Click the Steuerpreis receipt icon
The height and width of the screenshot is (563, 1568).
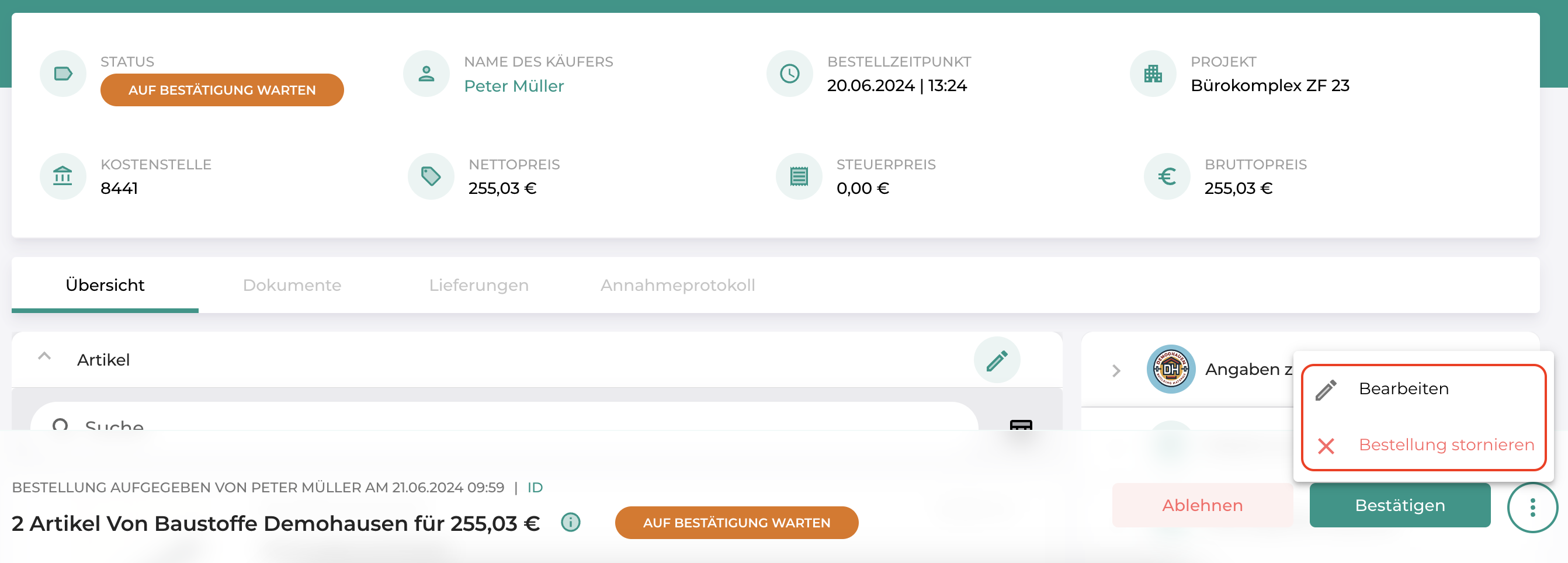pos(799,176)
